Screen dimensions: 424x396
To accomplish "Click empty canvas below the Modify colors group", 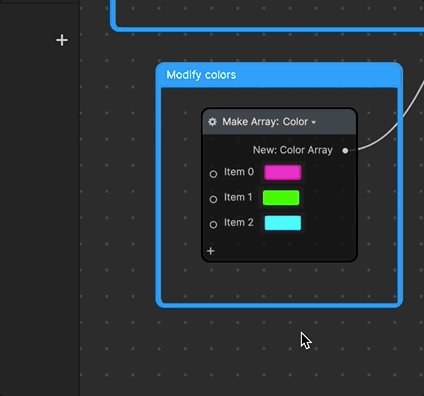I will pyautogui.click(x=233, y=350).
